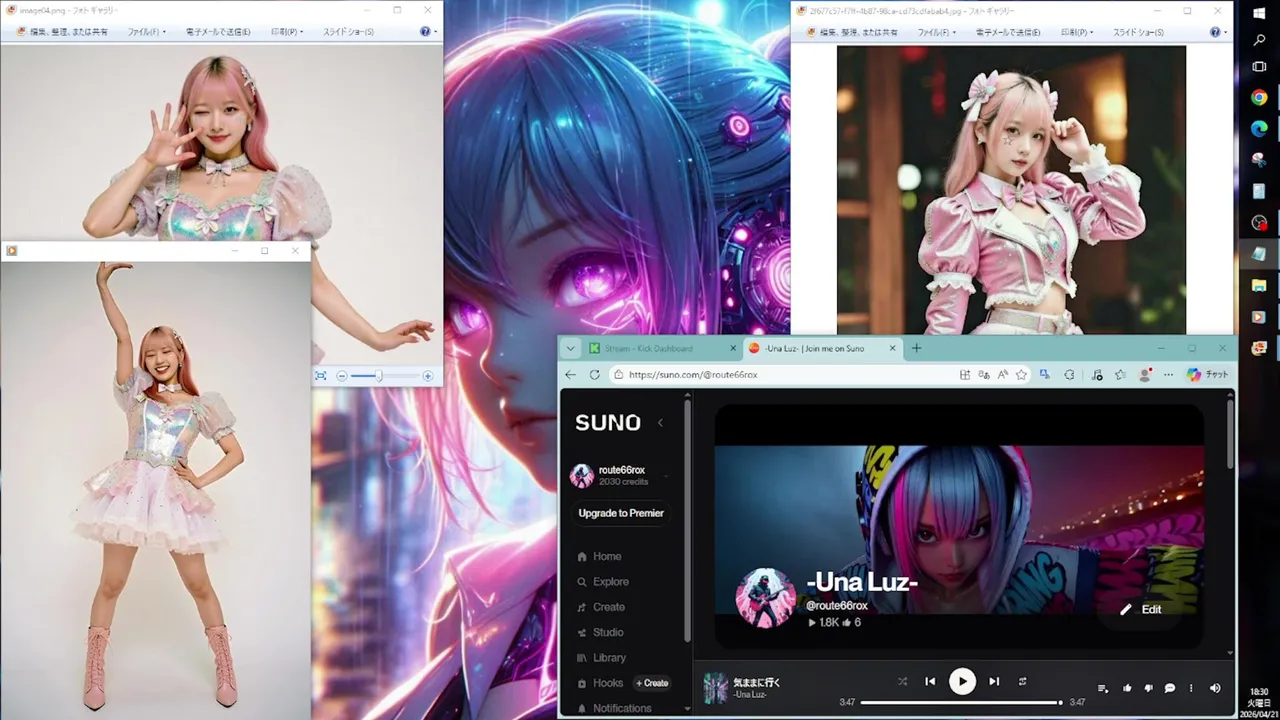Start スライドショー in image04.png window
The image size is (1280, 720).
click(x=348, y=32)
